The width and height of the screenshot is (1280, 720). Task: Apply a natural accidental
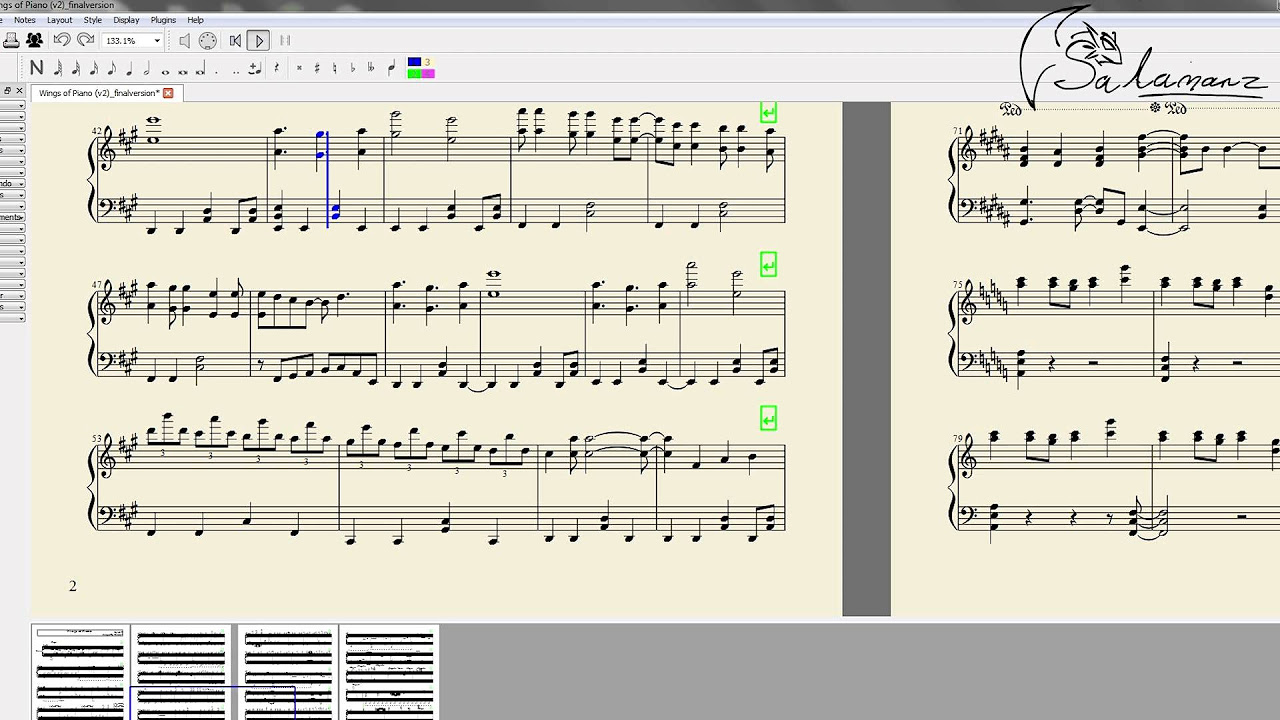click(335, 69)
